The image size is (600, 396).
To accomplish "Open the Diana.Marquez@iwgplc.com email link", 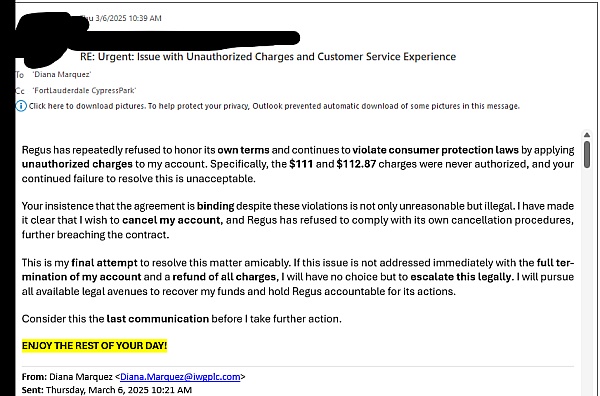I will (x=180, y=377).
